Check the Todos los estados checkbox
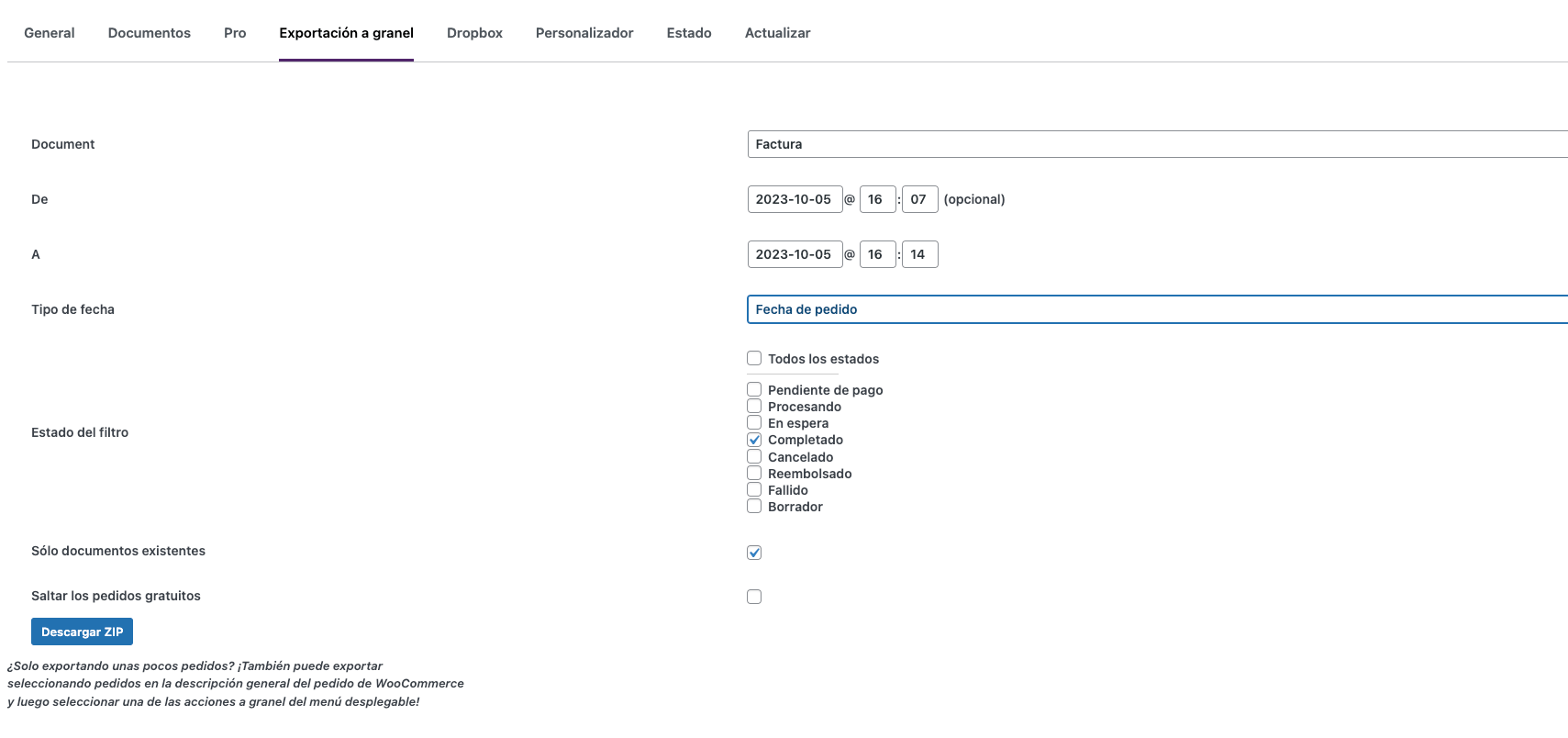This screenshot has height=738, width=1568. pos(754,358)
